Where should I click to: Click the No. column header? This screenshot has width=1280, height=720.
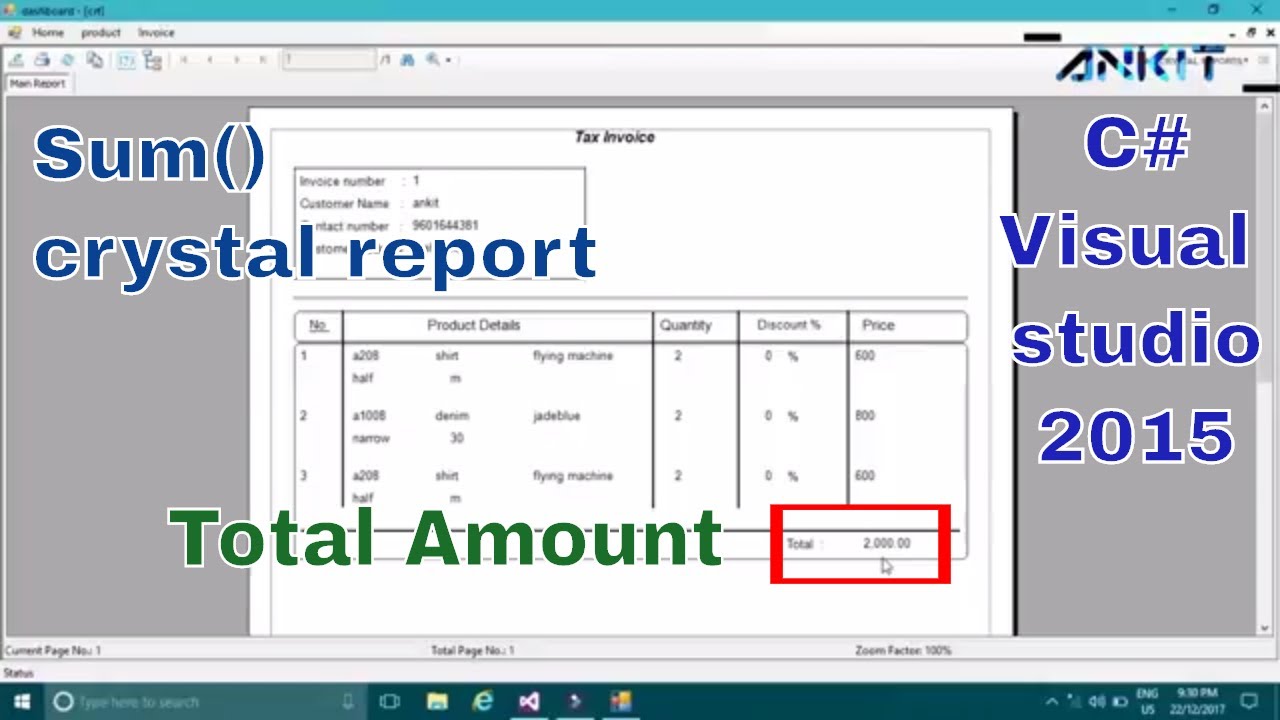318,325
